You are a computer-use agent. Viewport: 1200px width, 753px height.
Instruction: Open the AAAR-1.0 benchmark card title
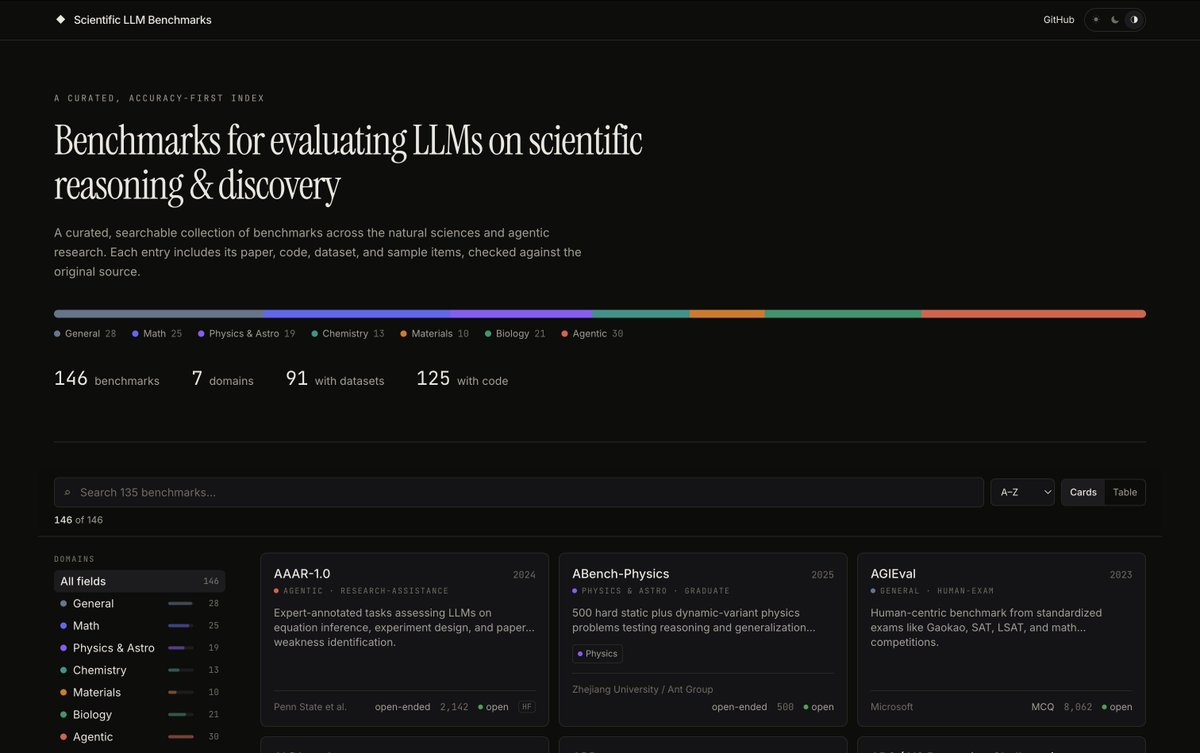pyautogui.click(x=302, y=574)
